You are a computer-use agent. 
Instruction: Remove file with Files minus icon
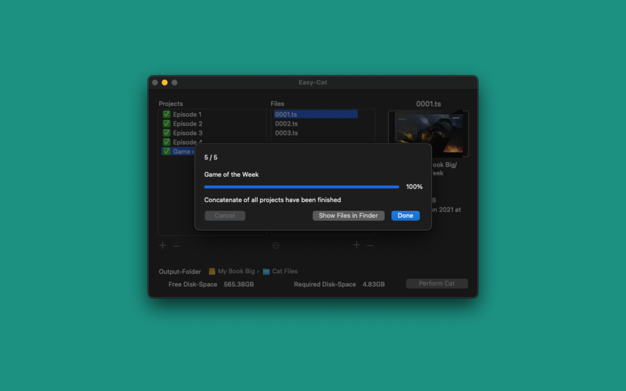tap(370, 245)
